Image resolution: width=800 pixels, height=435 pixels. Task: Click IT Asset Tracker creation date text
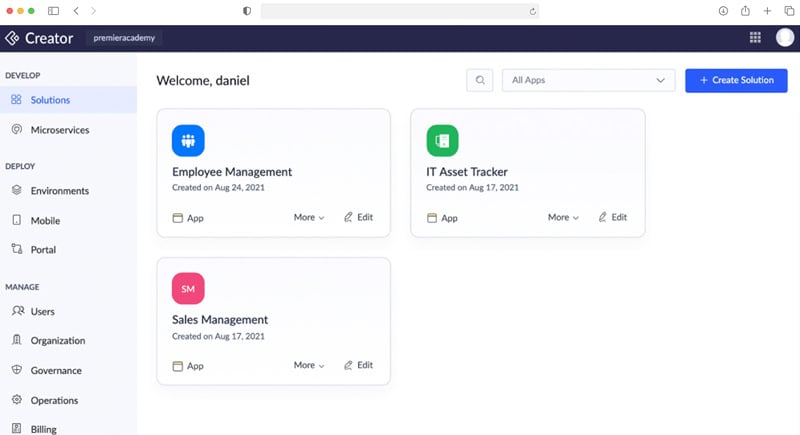pos(472,187)
